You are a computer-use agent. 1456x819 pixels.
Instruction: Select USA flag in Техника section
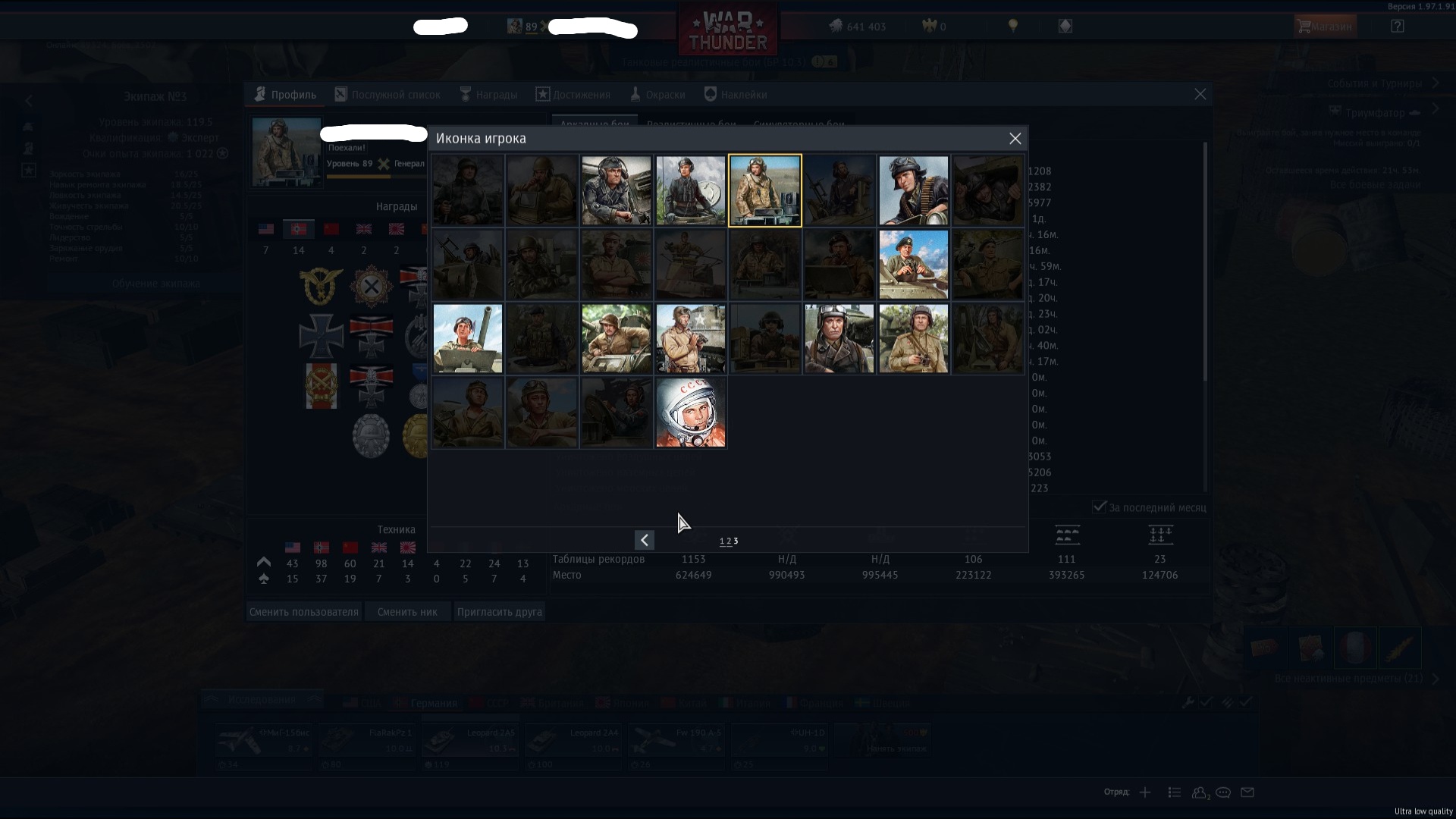click(293, 547)
